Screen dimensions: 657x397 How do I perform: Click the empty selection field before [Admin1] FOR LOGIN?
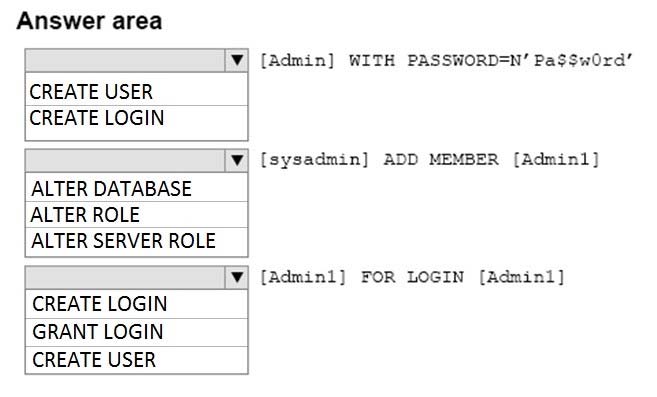tap(125, 277)
